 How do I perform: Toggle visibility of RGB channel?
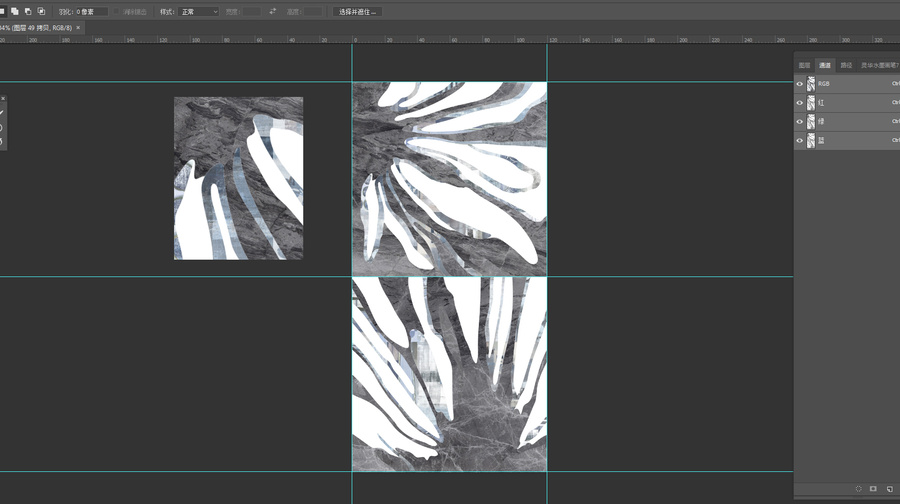[800, 84]
